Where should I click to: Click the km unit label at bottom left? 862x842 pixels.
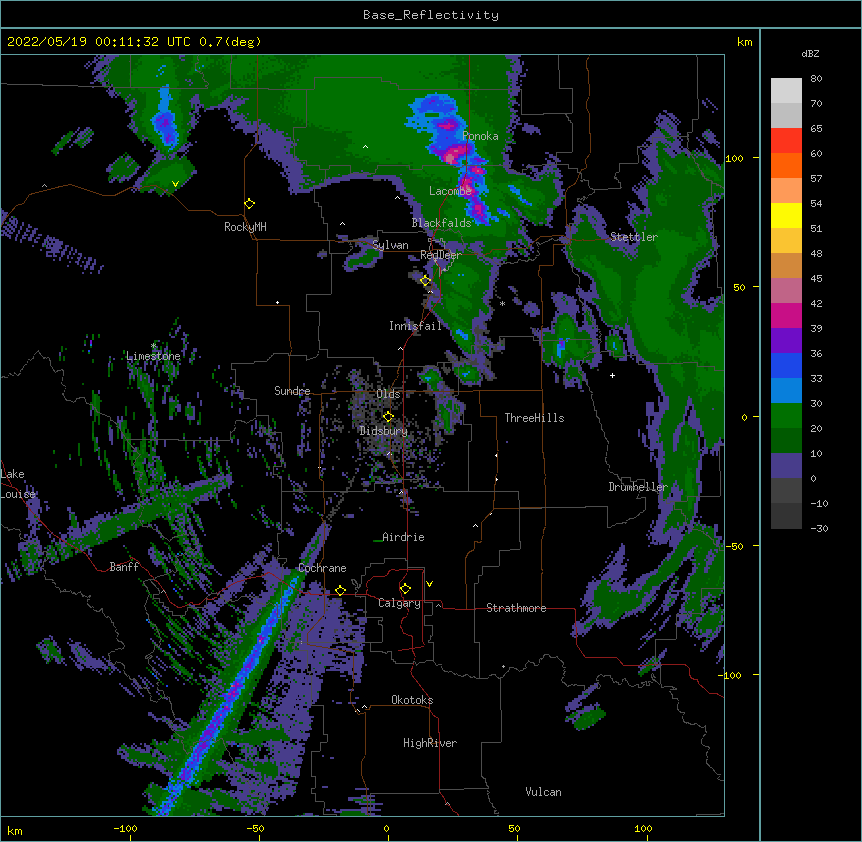tap(15, 830)
